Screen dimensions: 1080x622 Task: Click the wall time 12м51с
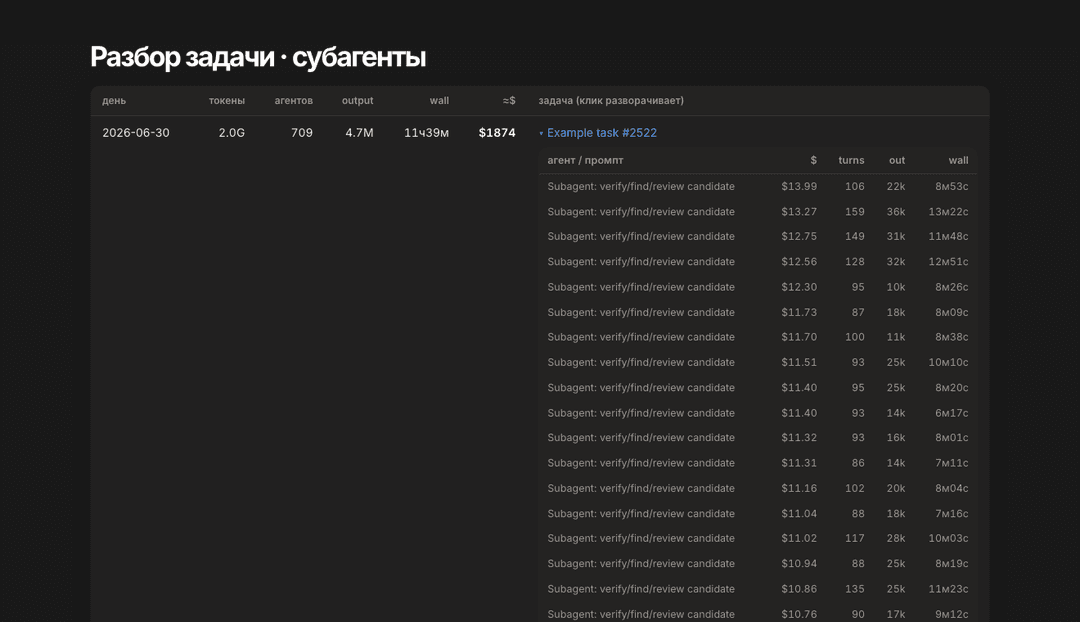948,262
